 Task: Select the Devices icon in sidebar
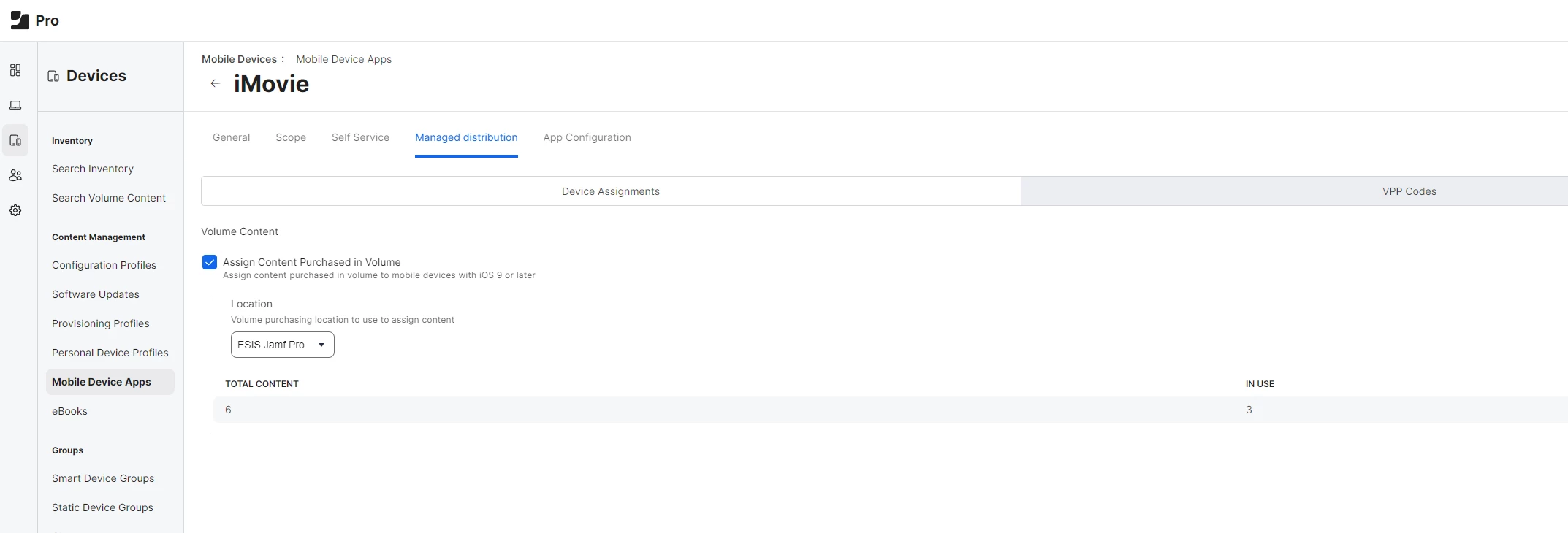pos(15,140)
